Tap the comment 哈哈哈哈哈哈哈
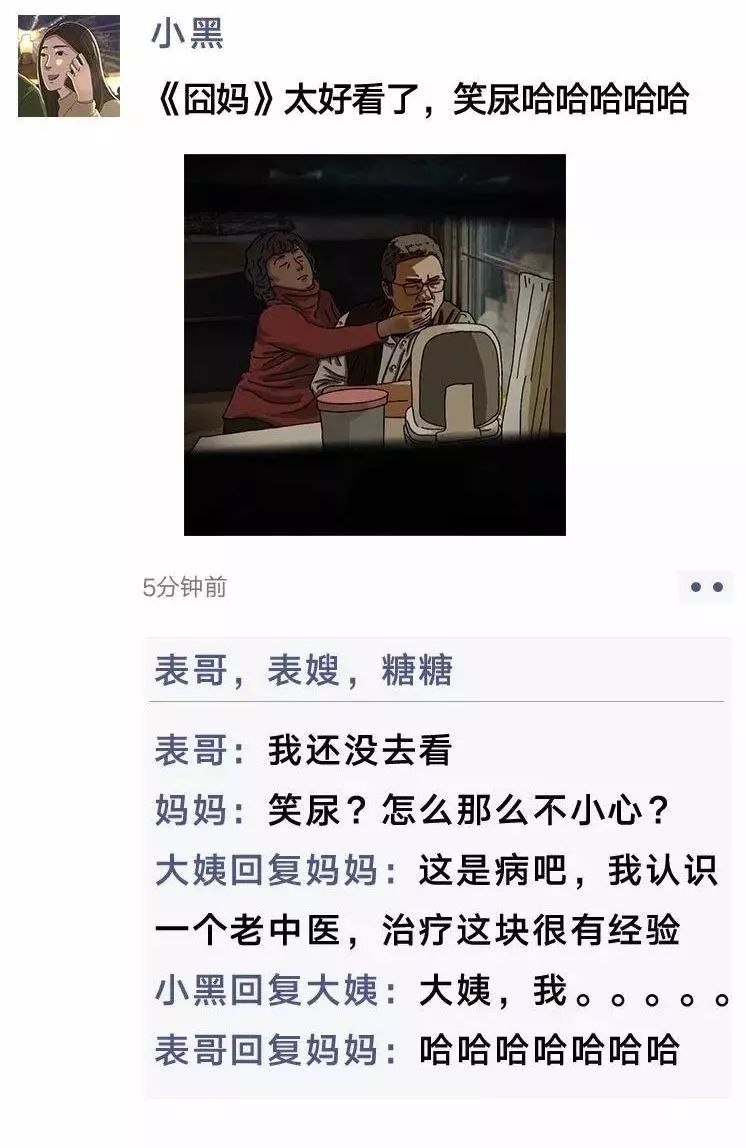Screen dimensions: 746x1148 (550, 1051)
